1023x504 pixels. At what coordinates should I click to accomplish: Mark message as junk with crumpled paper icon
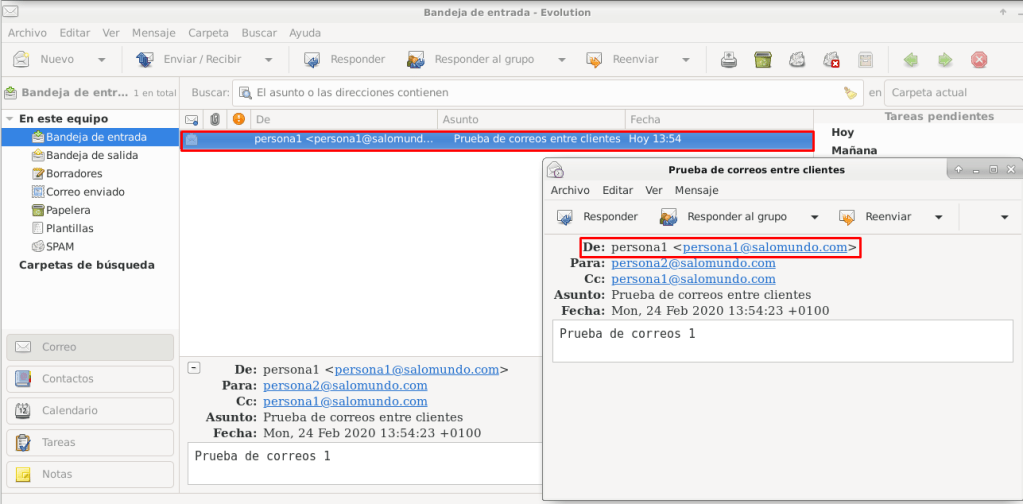pyautogui.click(x=797, y=60)
